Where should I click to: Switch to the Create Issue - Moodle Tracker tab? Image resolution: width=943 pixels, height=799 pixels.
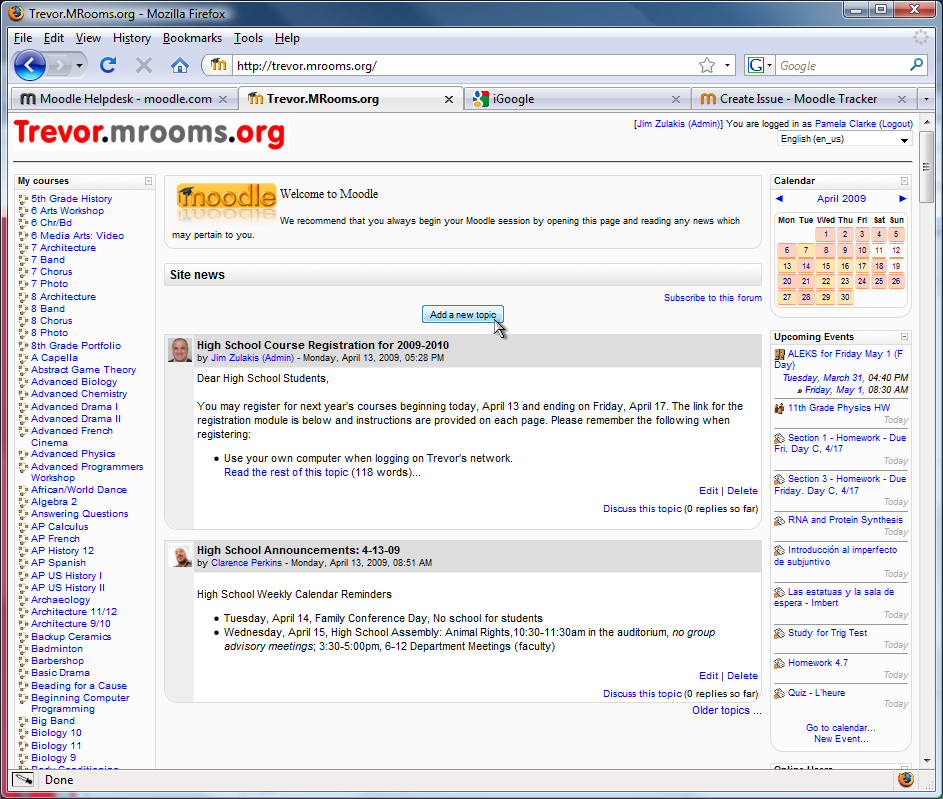click(x=804, y=99)
